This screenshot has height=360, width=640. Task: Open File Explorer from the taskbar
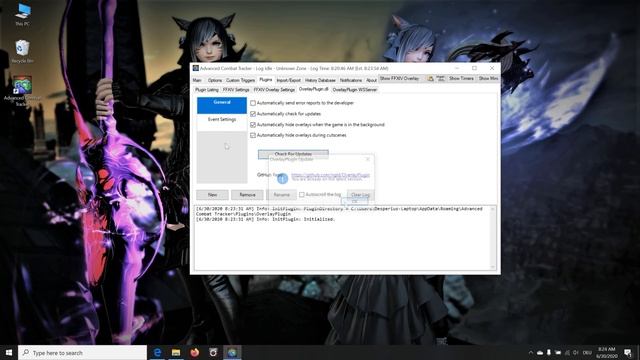pyautogui.click(x=176, y=352)
